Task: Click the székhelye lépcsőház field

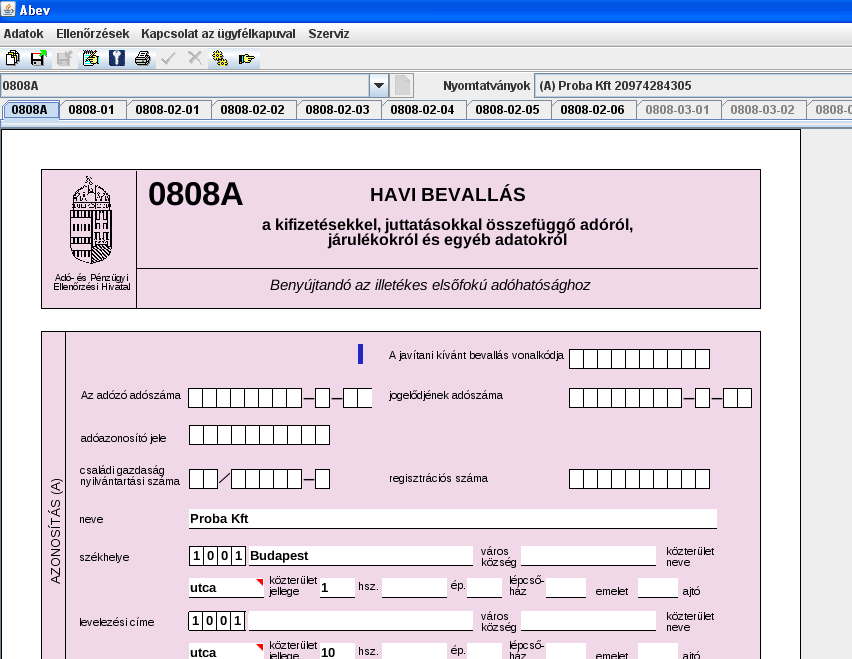Action: [484, 588]
